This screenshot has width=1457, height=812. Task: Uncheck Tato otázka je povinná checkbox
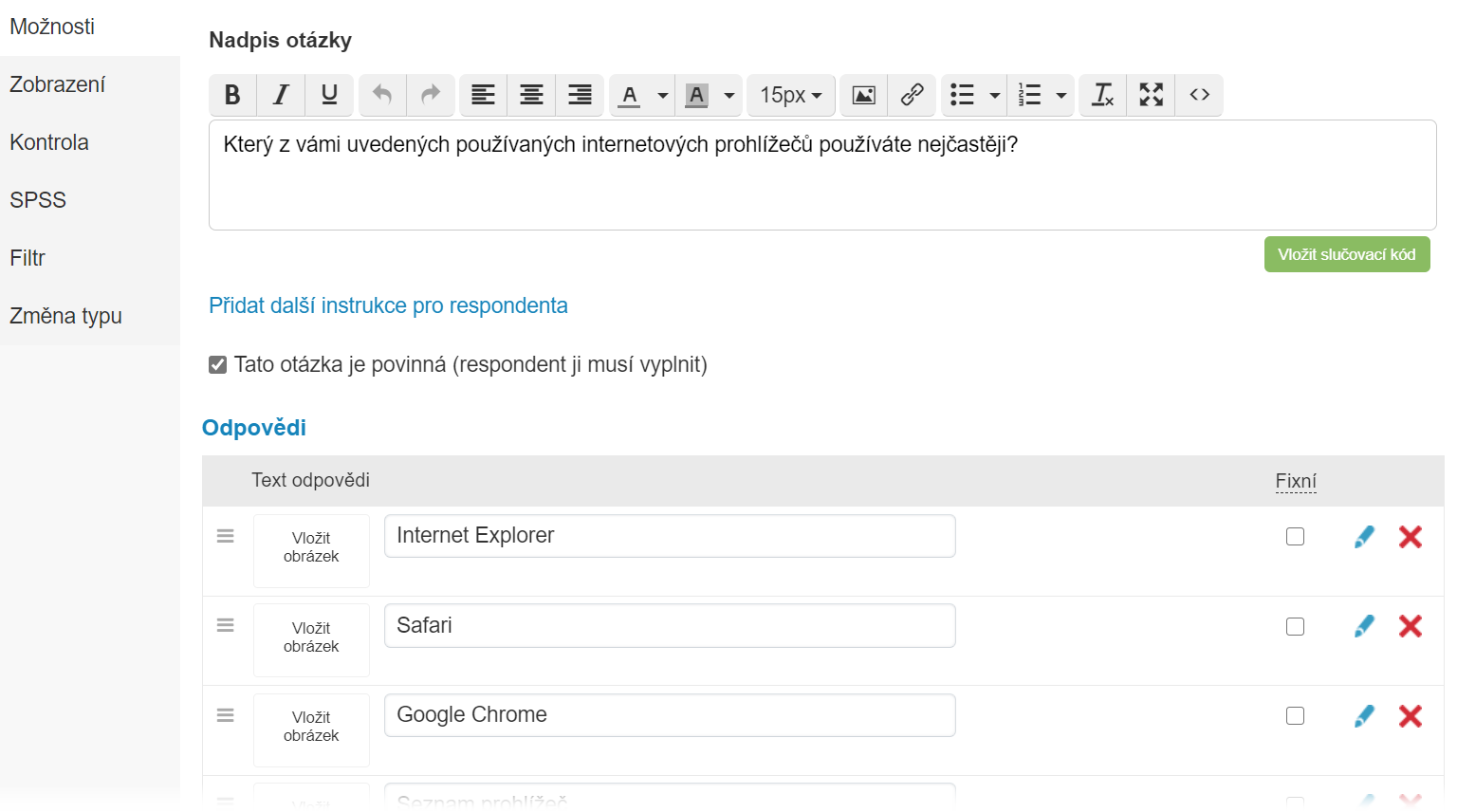(218, 365)
